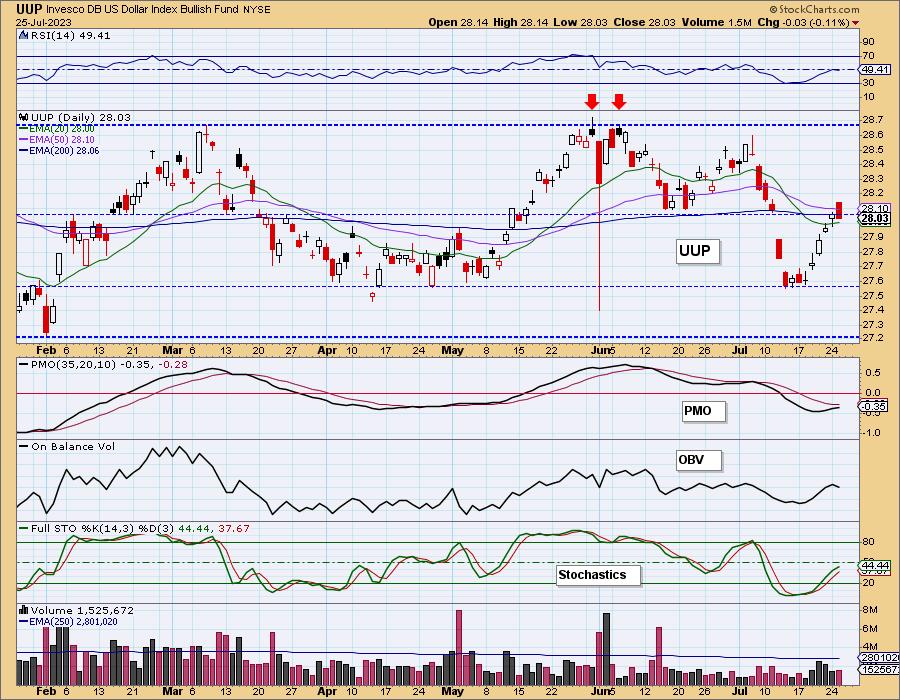Screen dimensions: 900x700
Task: Click the 28.7 price axis label
Action: 872,120
